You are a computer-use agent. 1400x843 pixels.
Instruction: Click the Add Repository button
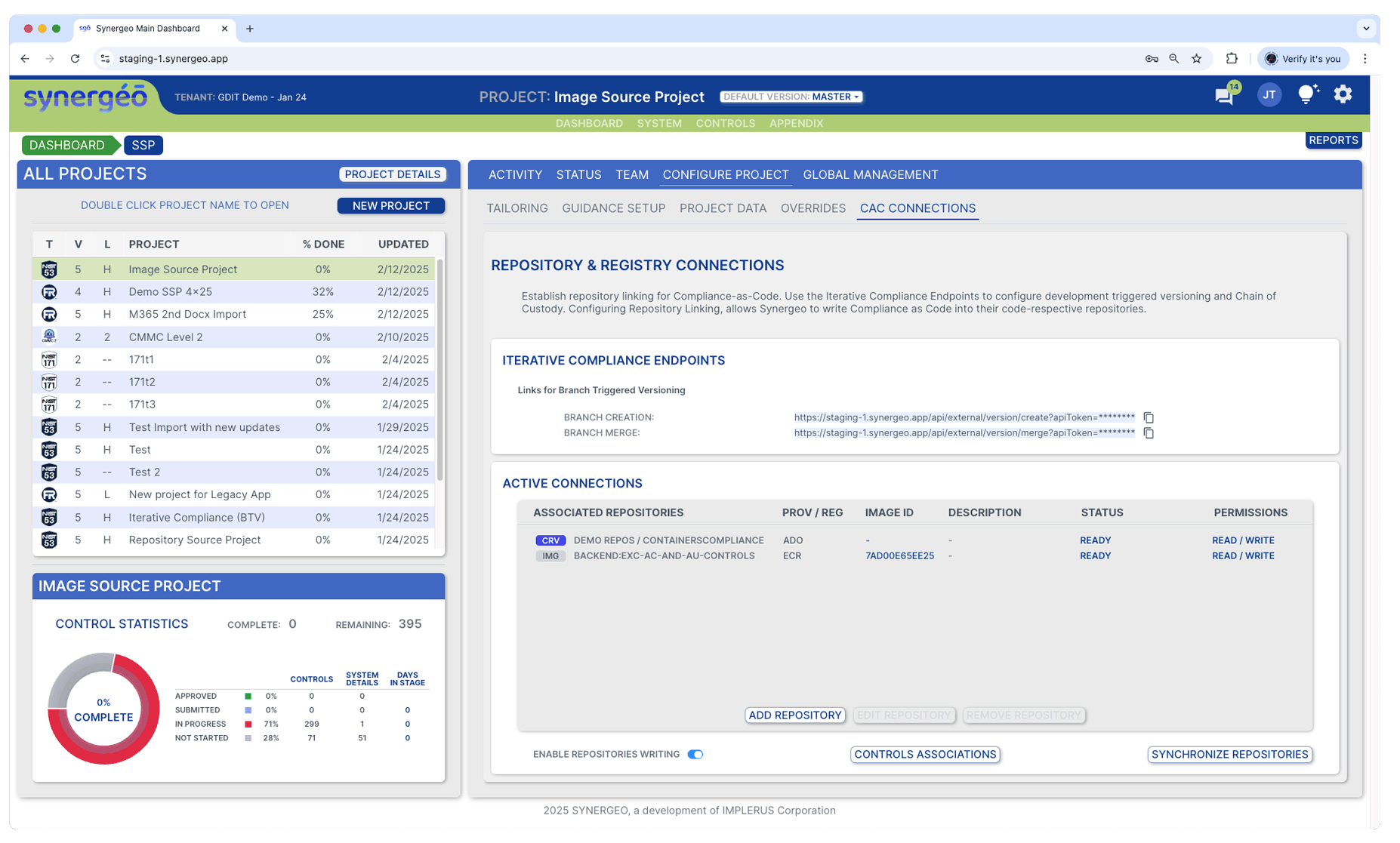tap(794, 715)
